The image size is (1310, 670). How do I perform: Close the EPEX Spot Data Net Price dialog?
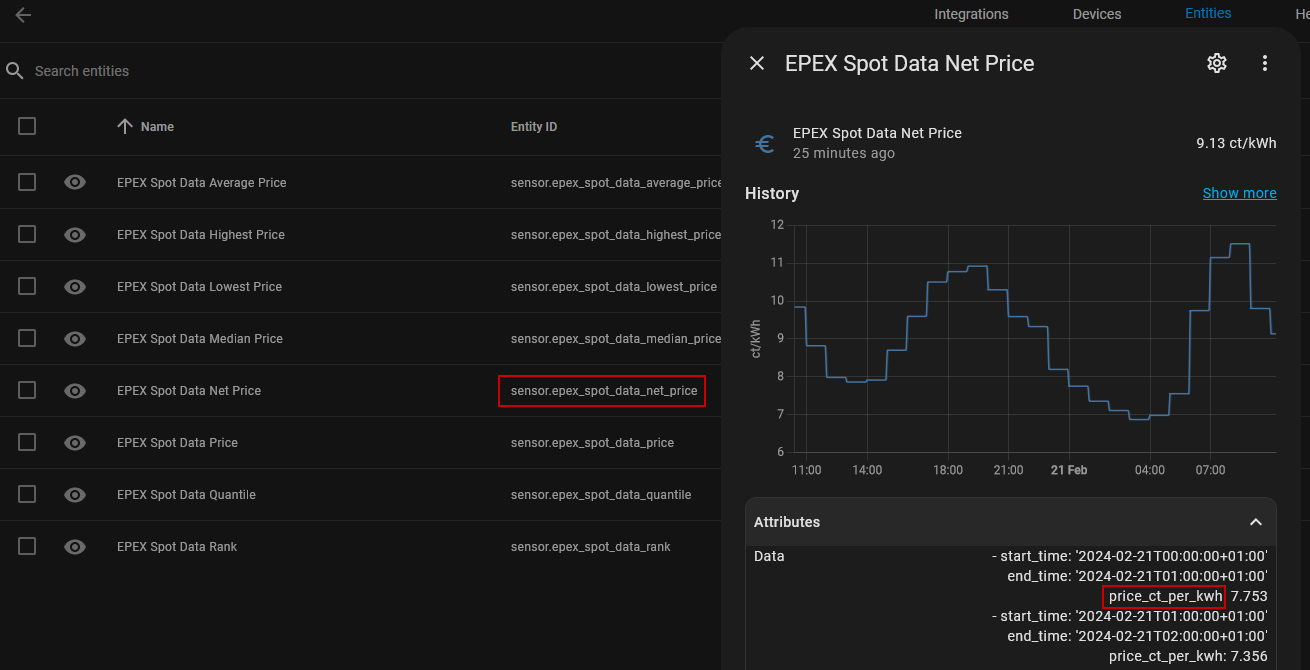757,63
